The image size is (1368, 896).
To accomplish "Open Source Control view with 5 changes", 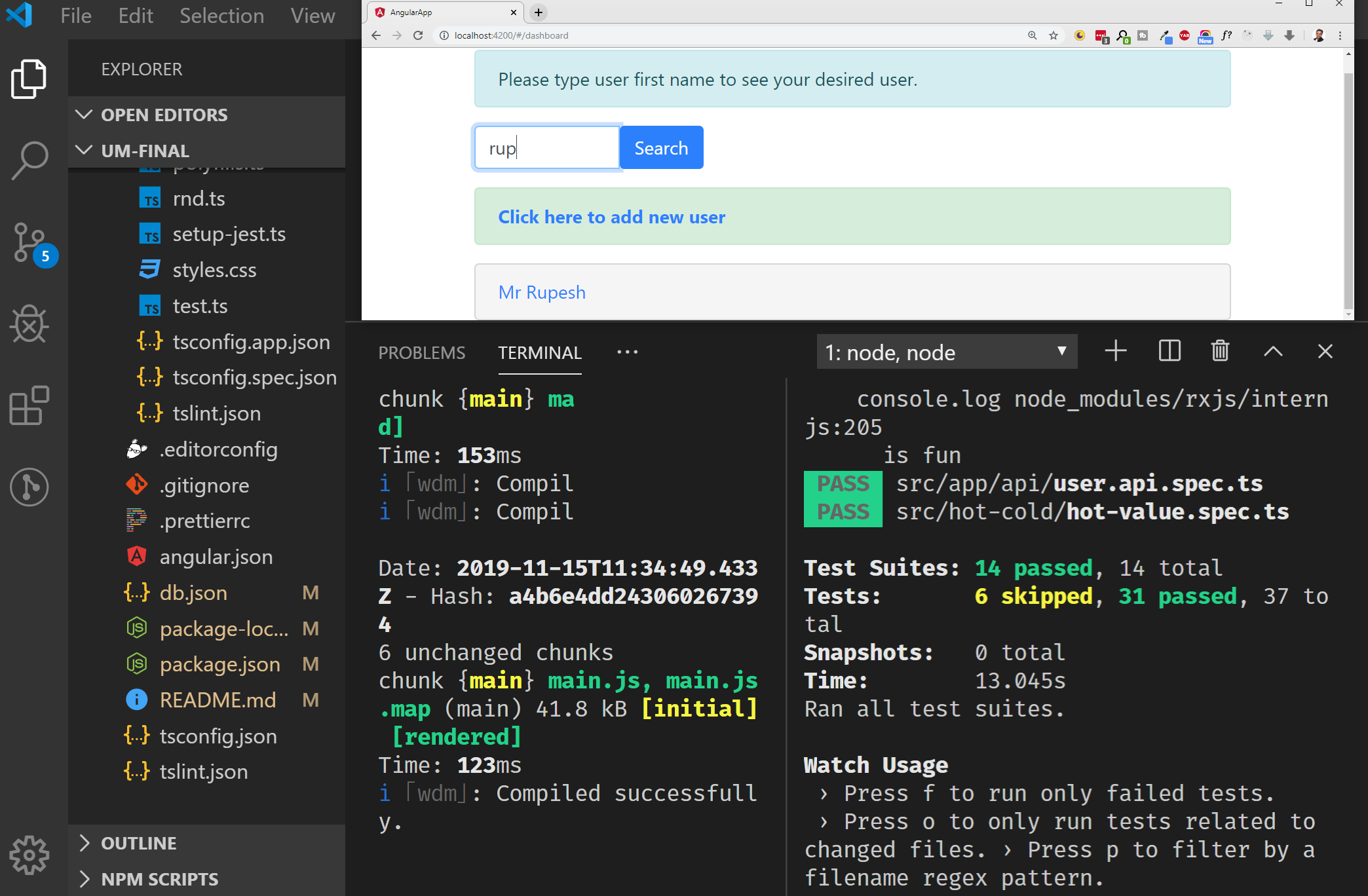I will (x=30, y=242).
